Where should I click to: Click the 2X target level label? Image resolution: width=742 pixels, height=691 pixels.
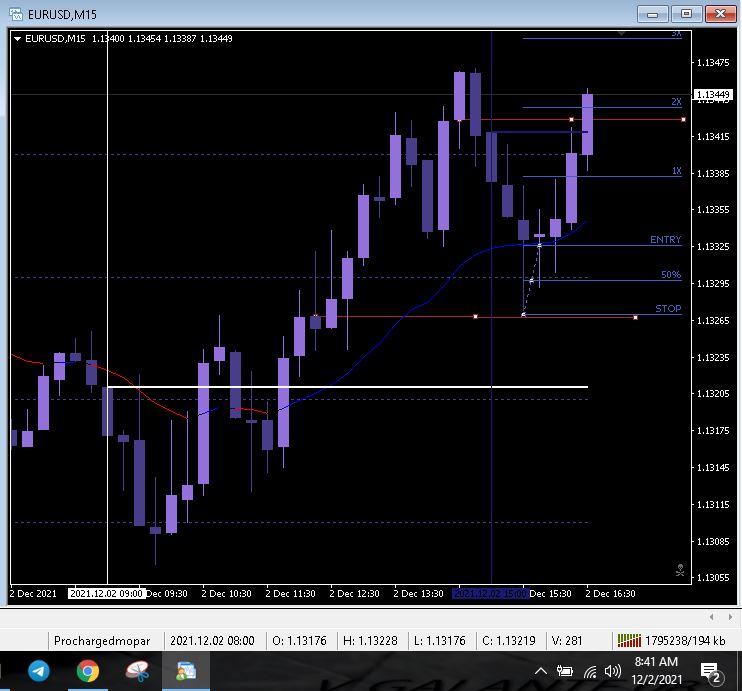point(676,102)
